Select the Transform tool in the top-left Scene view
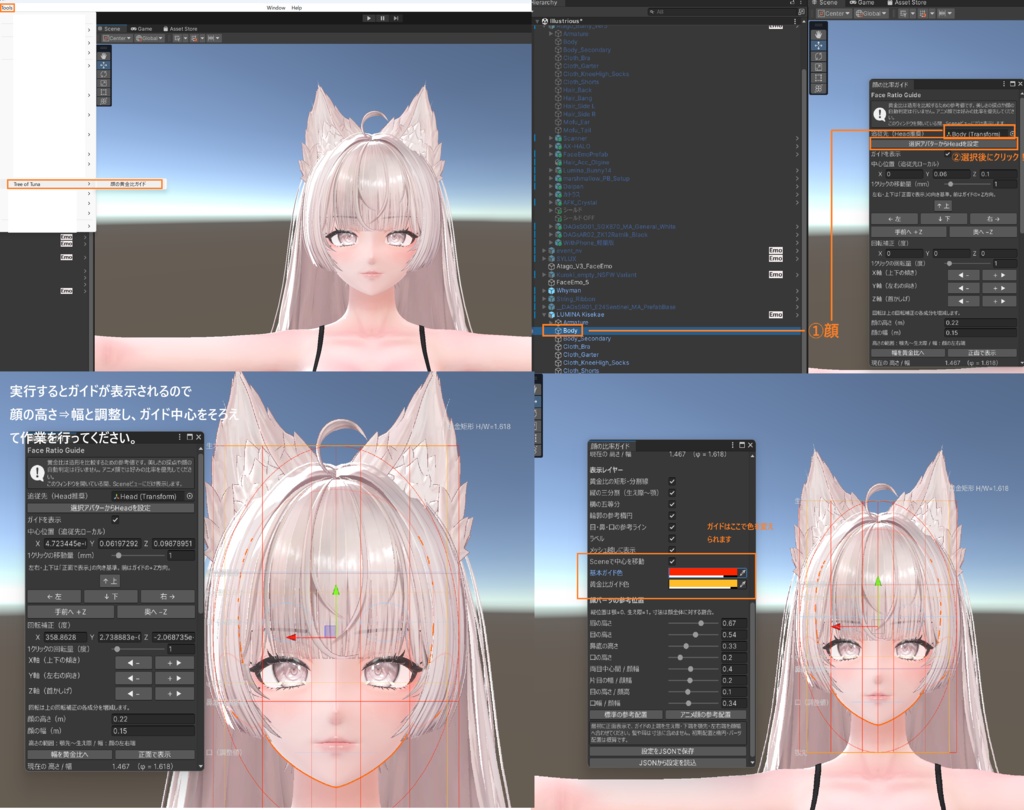 coord(104,101)
